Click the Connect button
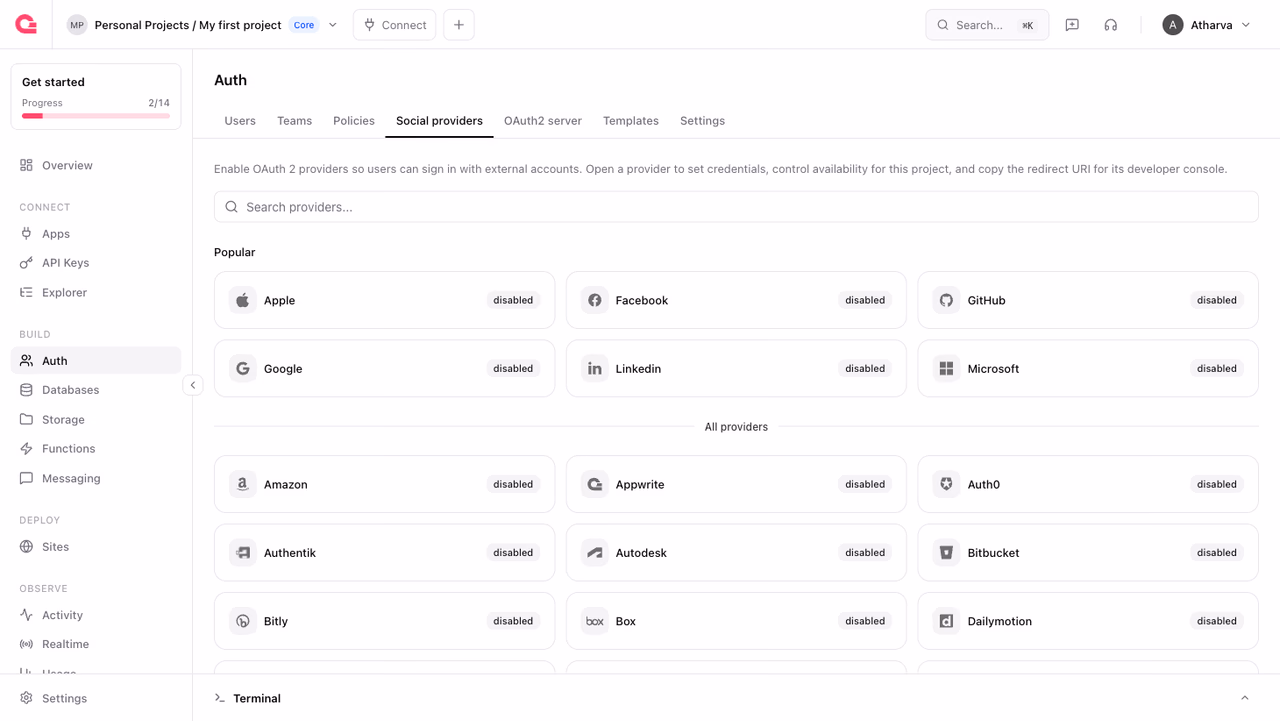The height and width of the screenshot is (721, 1280). pyautogui.click(x=395, y=25)
